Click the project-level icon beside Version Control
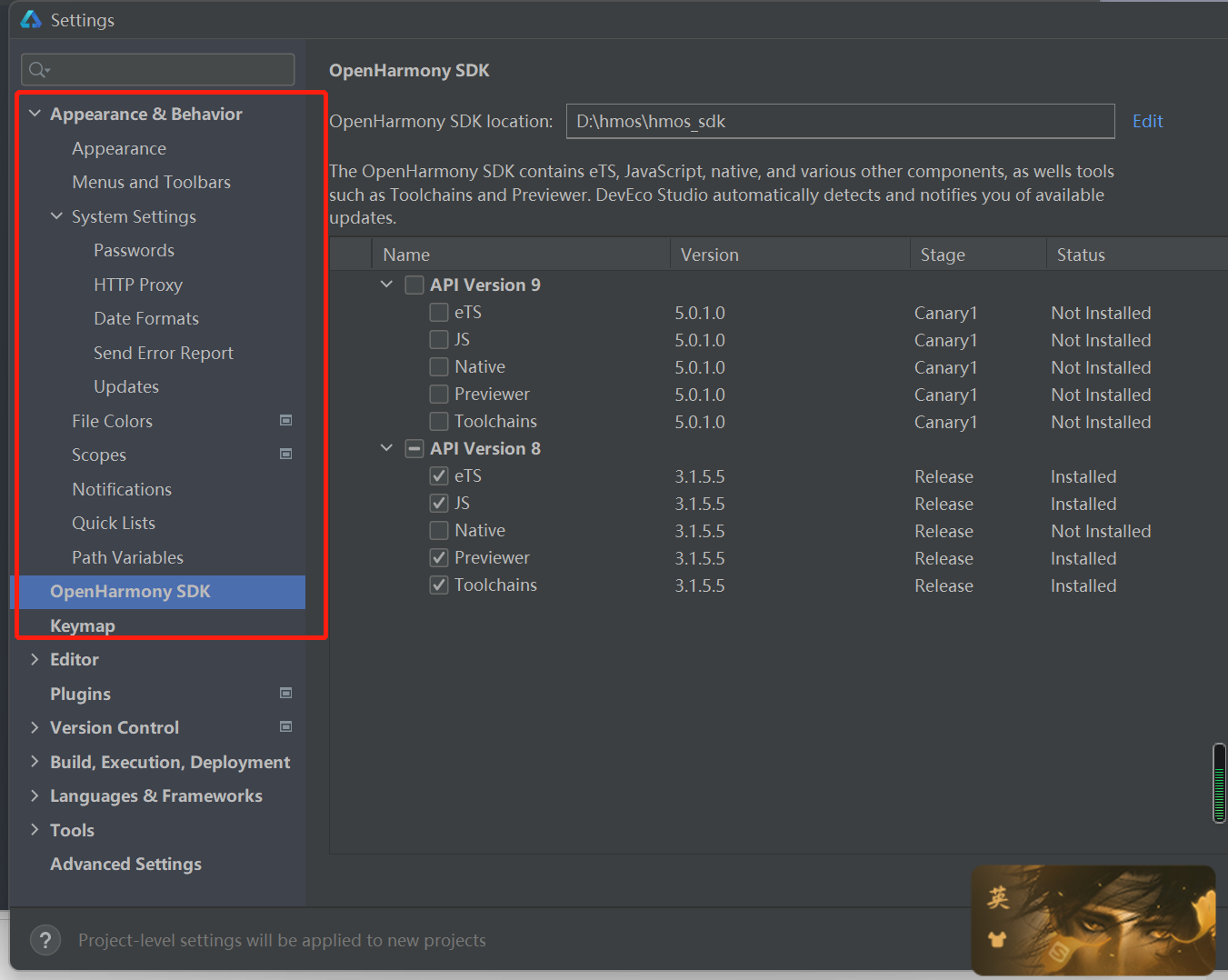This screenshot has height=980, width=1228. [285, 726]
